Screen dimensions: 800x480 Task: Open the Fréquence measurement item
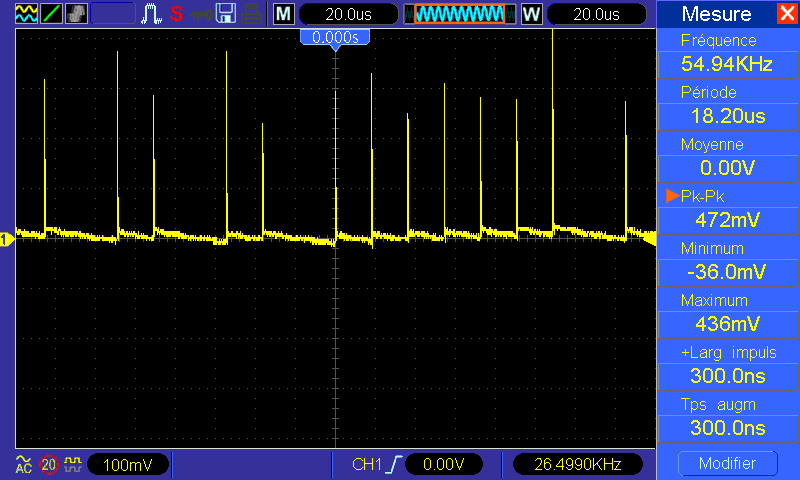[726, 53]
